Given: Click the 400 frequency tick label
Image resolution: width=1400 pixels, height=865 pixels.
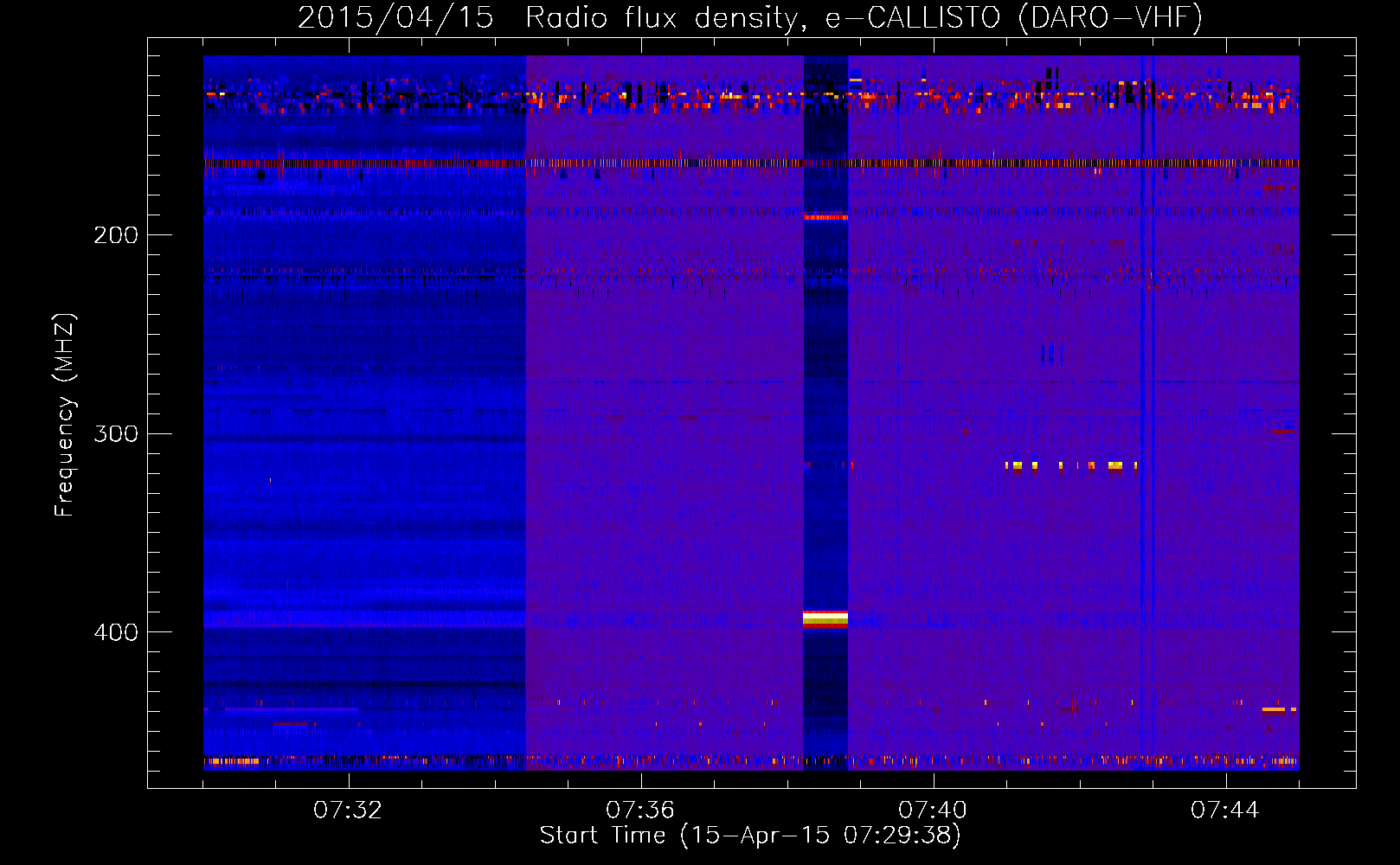Looking at the screenshot, I should (116, 632).
